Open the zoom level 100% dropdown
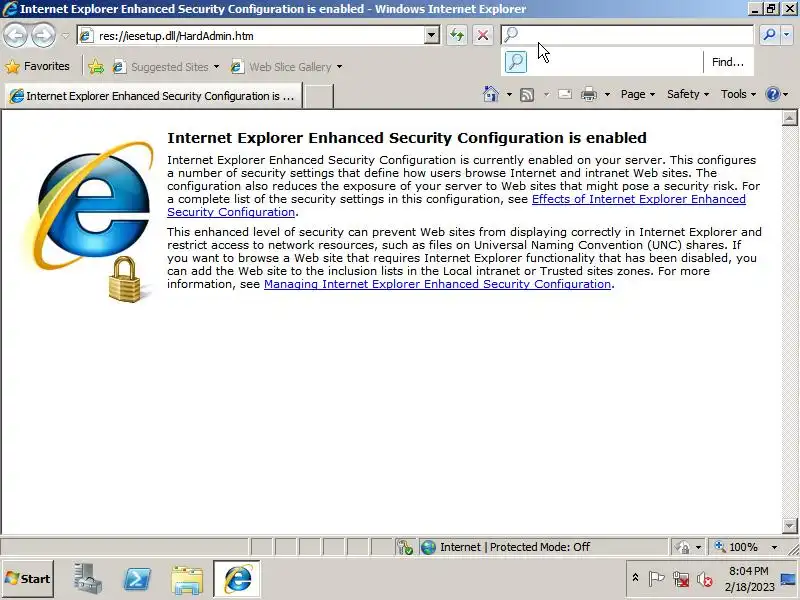The width and height of the screenshot is (800, 600). [774, 547]
